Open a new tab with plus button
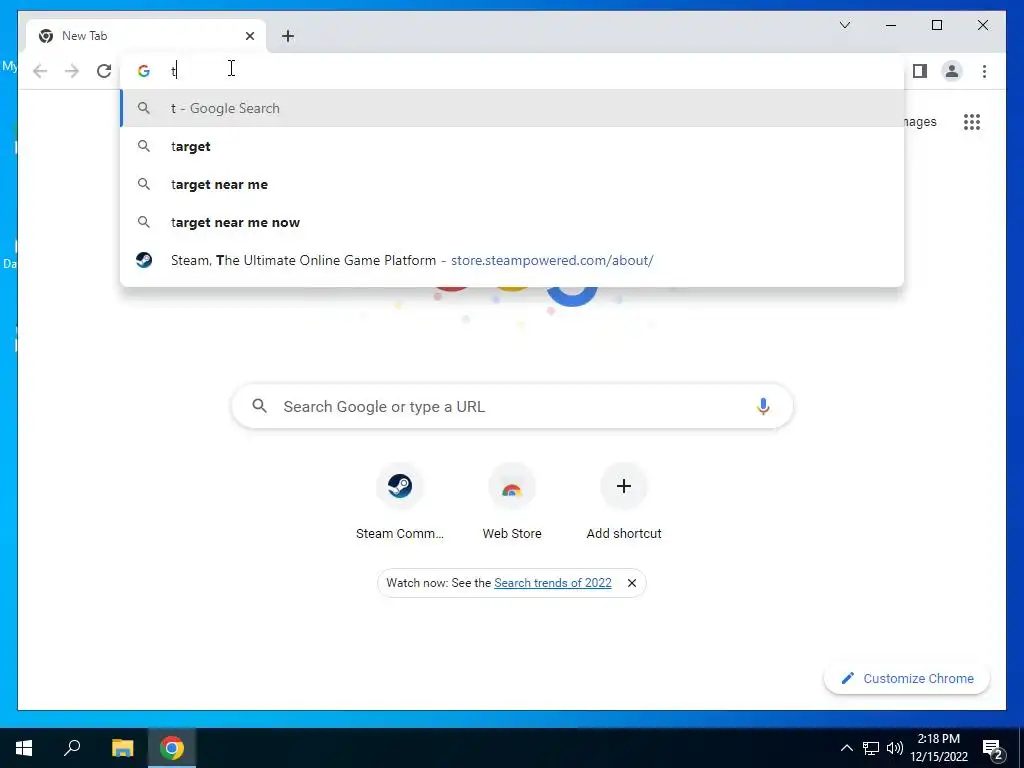 tap(288, 36)
